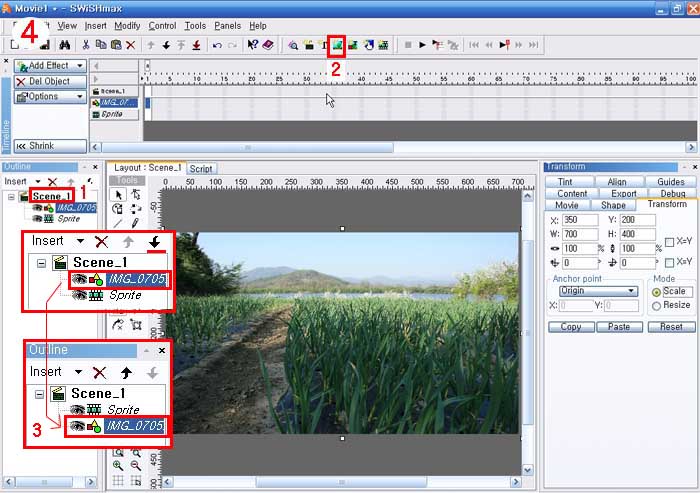This screenshot has width=700, height=493.
Task: Switch to the Export tab
Action: click(x=624, y=193)
